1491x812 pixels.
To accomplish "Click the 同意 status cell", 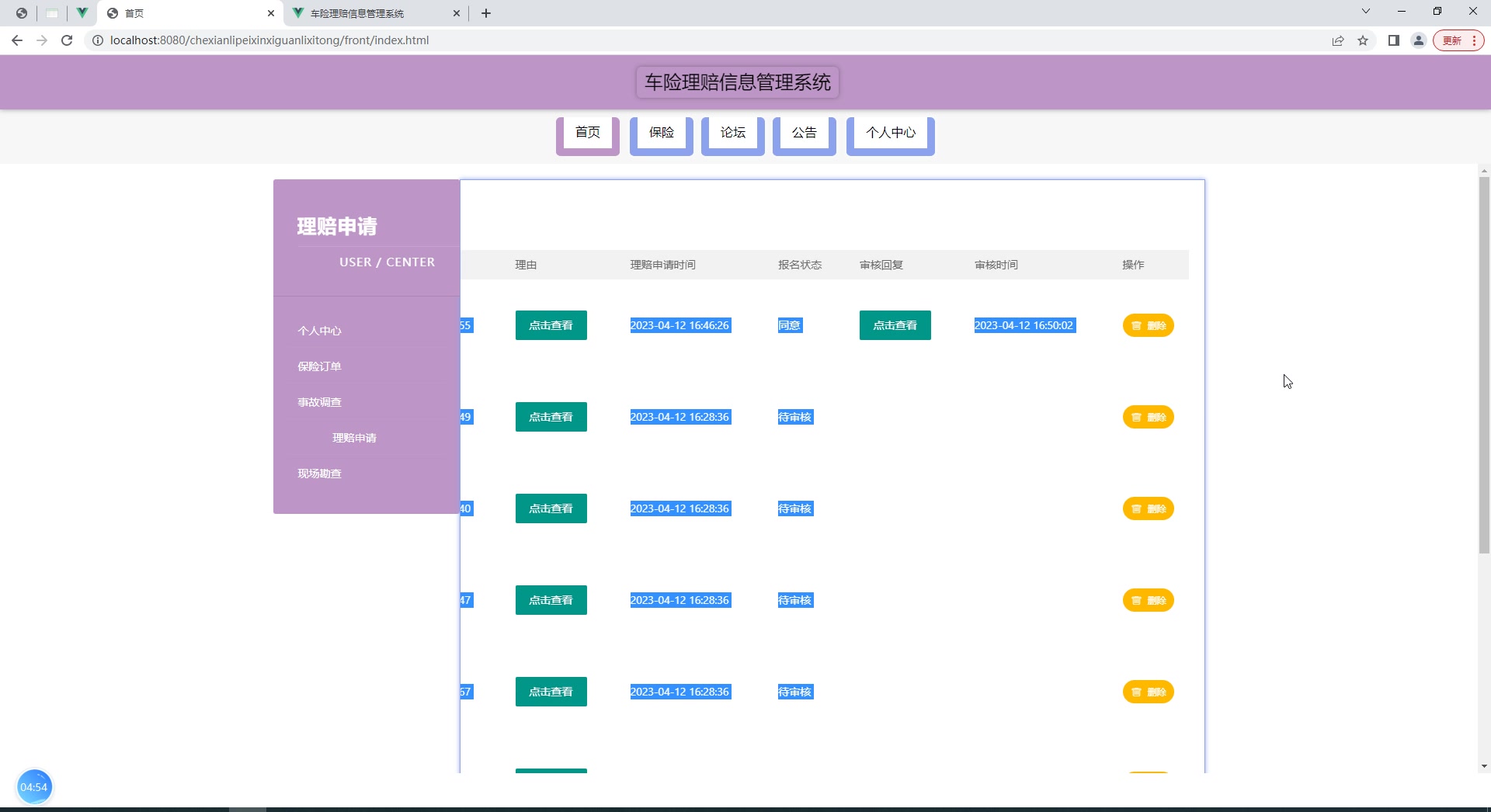I will pyautogui.click(x=790, y=325).
